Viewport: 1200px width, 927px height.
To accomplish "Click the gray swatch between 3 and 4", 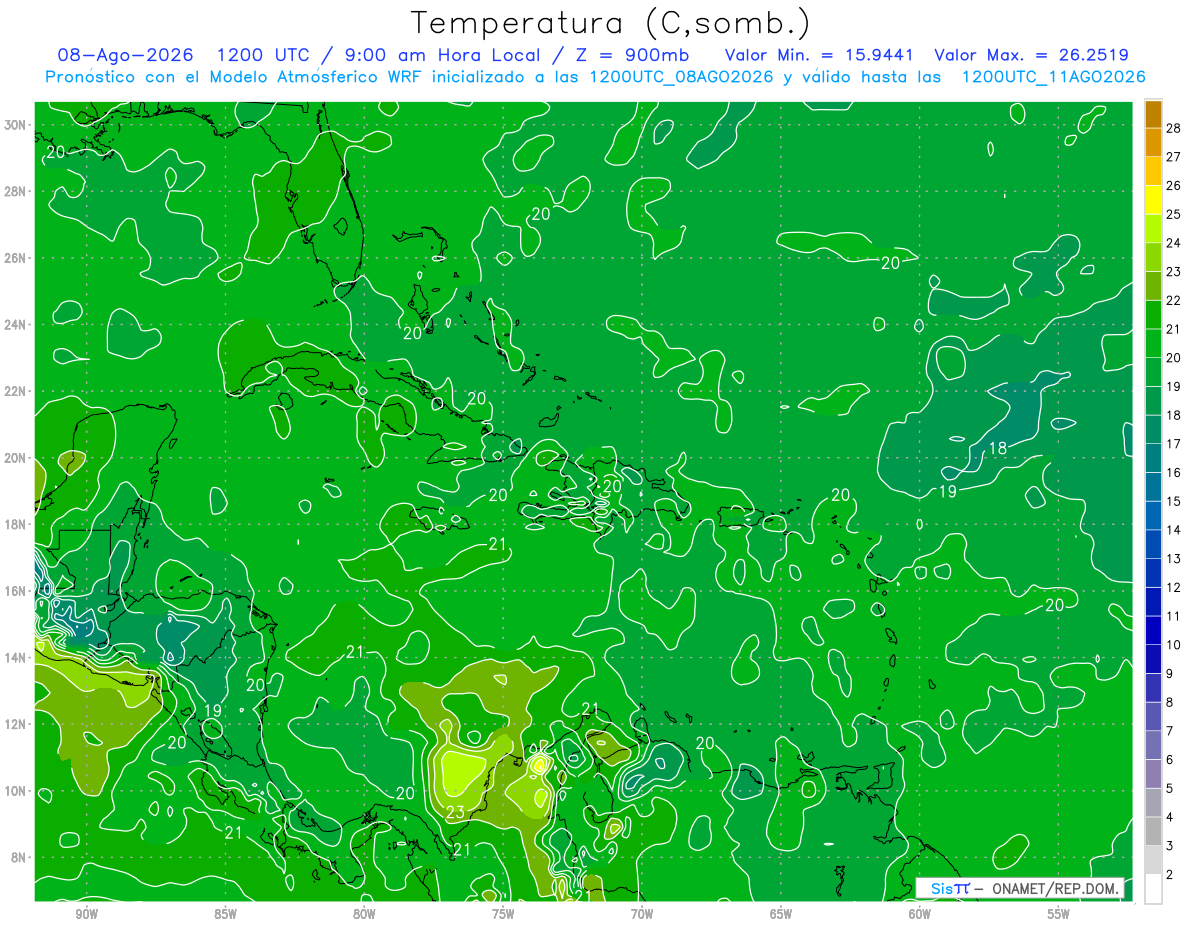I will (x=1153, y=832).
